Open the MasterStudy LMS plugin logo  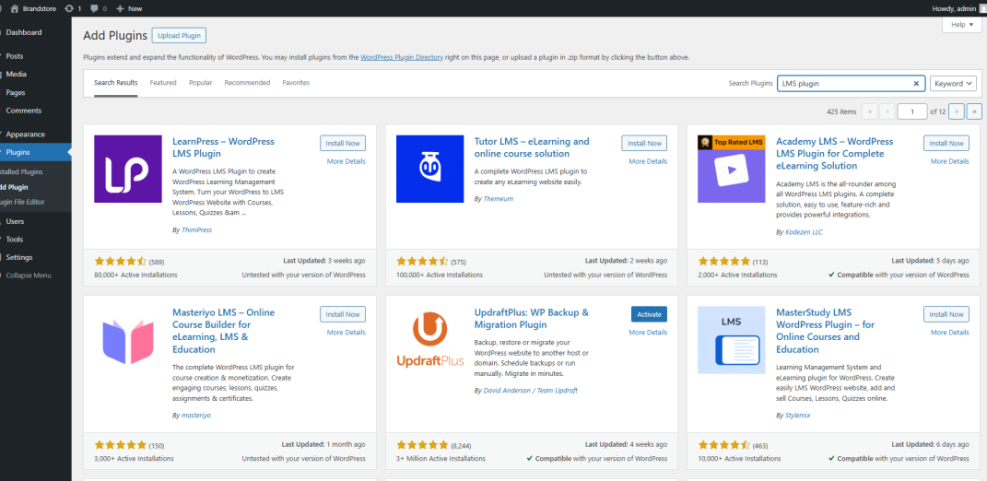[x=731, y=340]
